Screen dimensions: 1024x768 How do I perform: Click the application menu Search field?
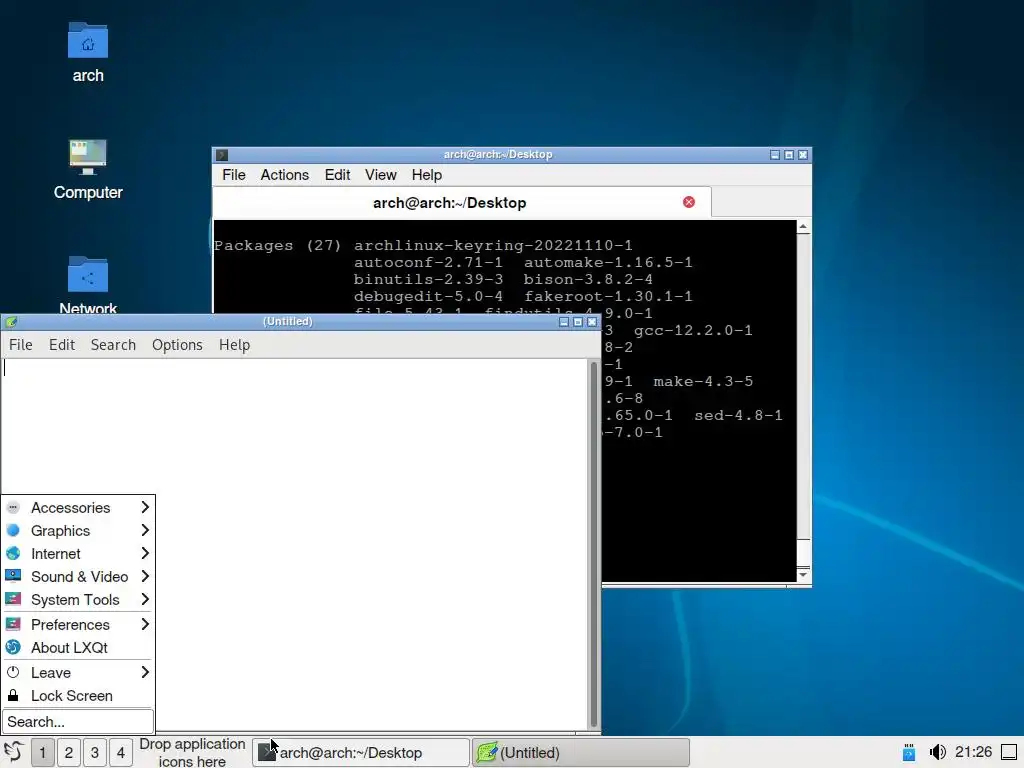click(78, 722)
